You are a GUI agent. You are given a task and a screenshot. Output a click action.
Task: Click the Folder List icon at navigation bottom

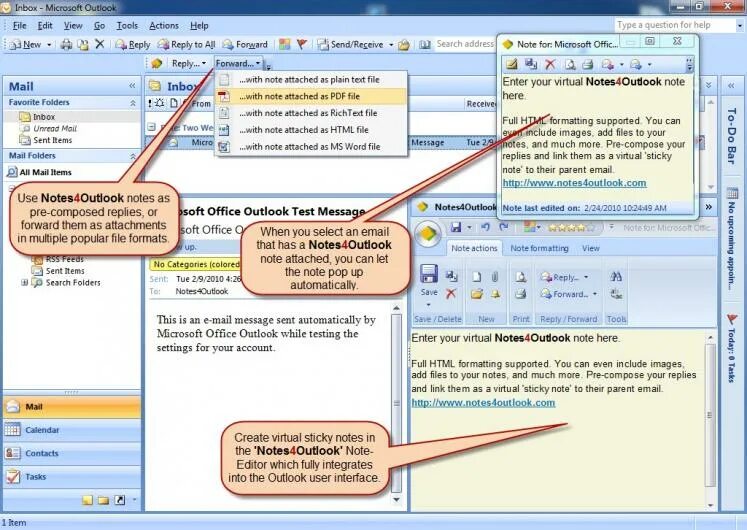(103, 500)
